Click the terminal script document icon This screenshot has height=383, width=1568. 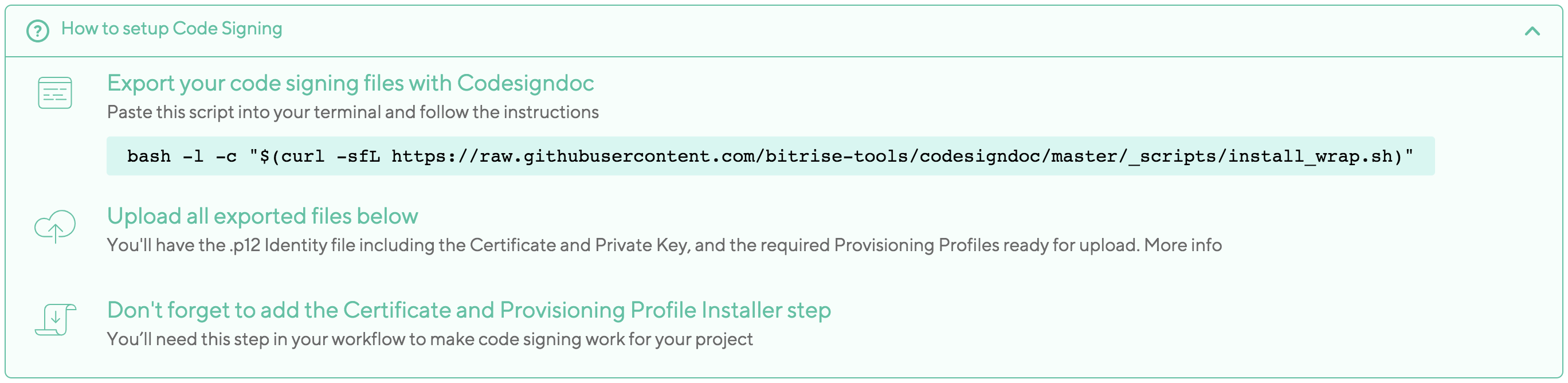click(55, 92)
